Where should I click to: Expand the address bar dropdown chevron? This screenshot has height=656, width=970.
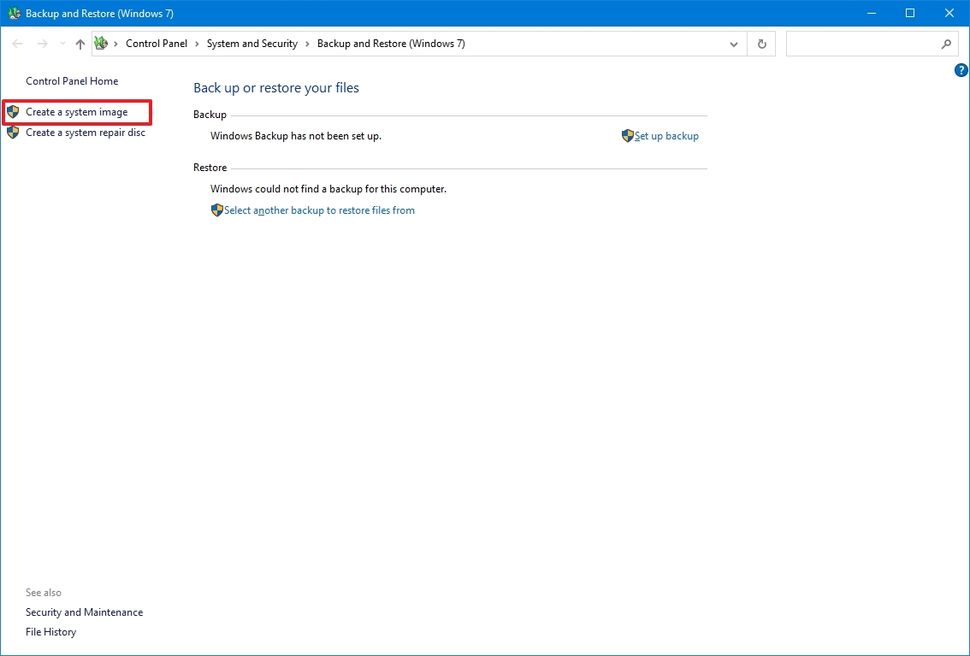(x=733, y=43)
